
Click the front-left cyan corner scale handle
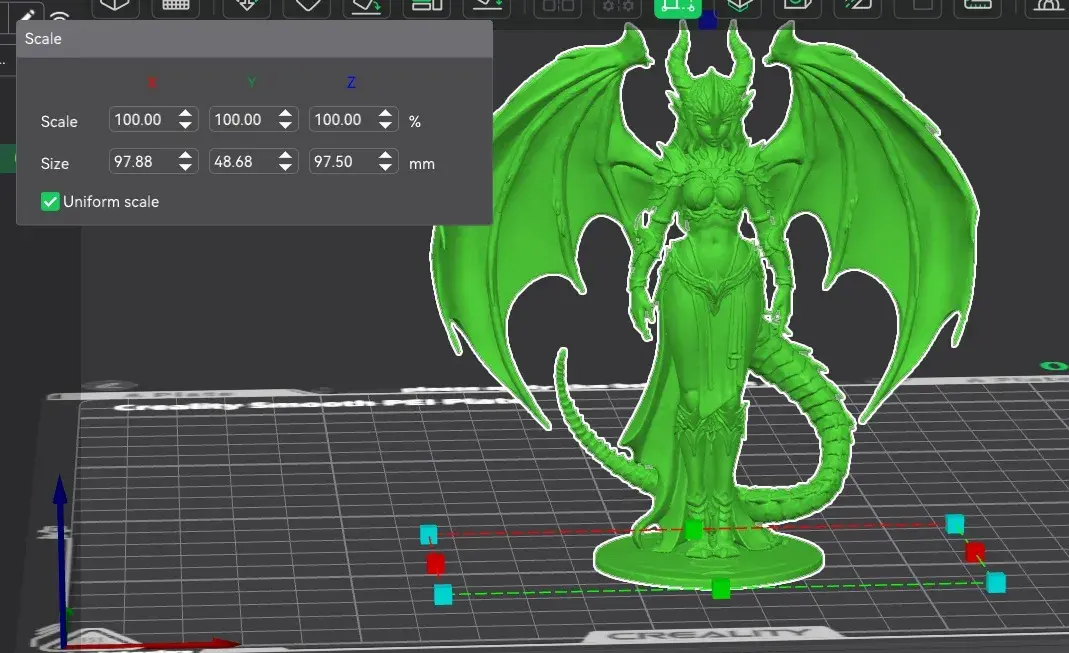click(443, 594)
